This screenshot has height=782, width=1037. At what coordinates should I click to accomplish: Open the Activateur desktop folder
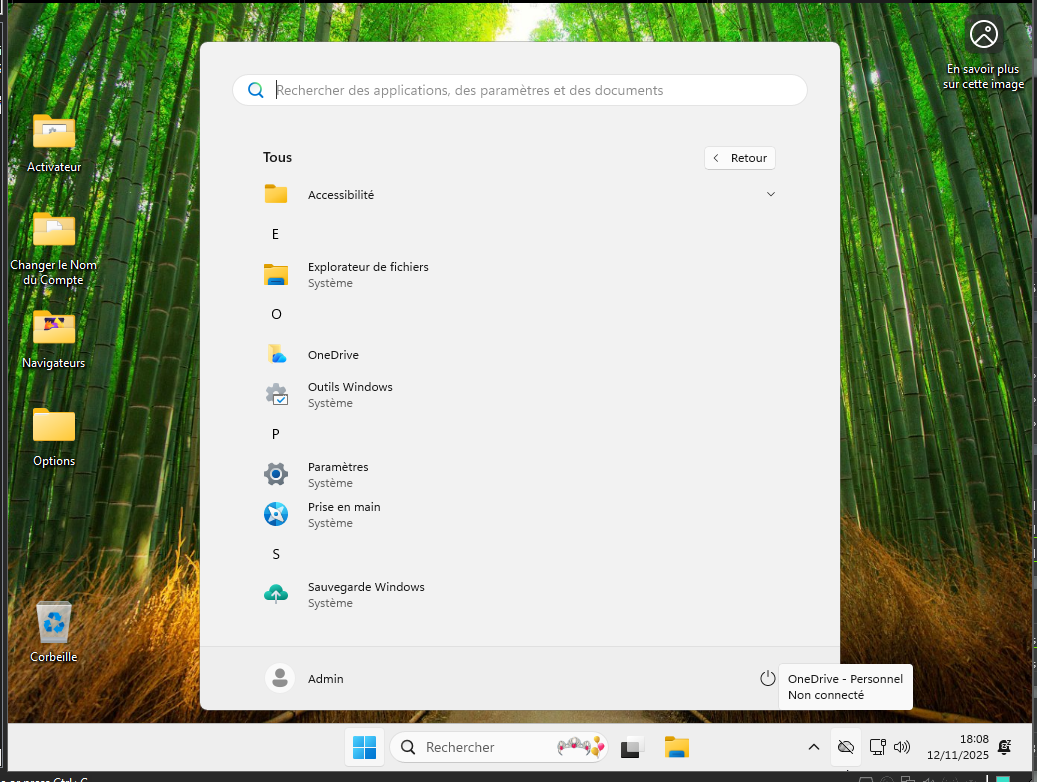coord(54,144)
